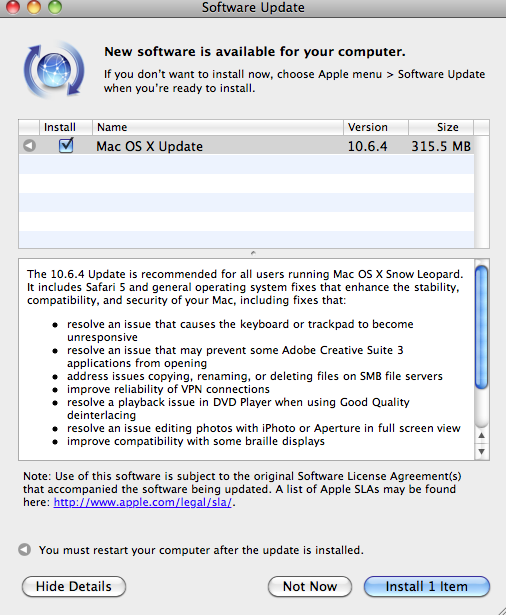The height and width of the screenshot is (615, 506).
Task: Click the version value 10.6.4
Action: [x=367, y=146]
